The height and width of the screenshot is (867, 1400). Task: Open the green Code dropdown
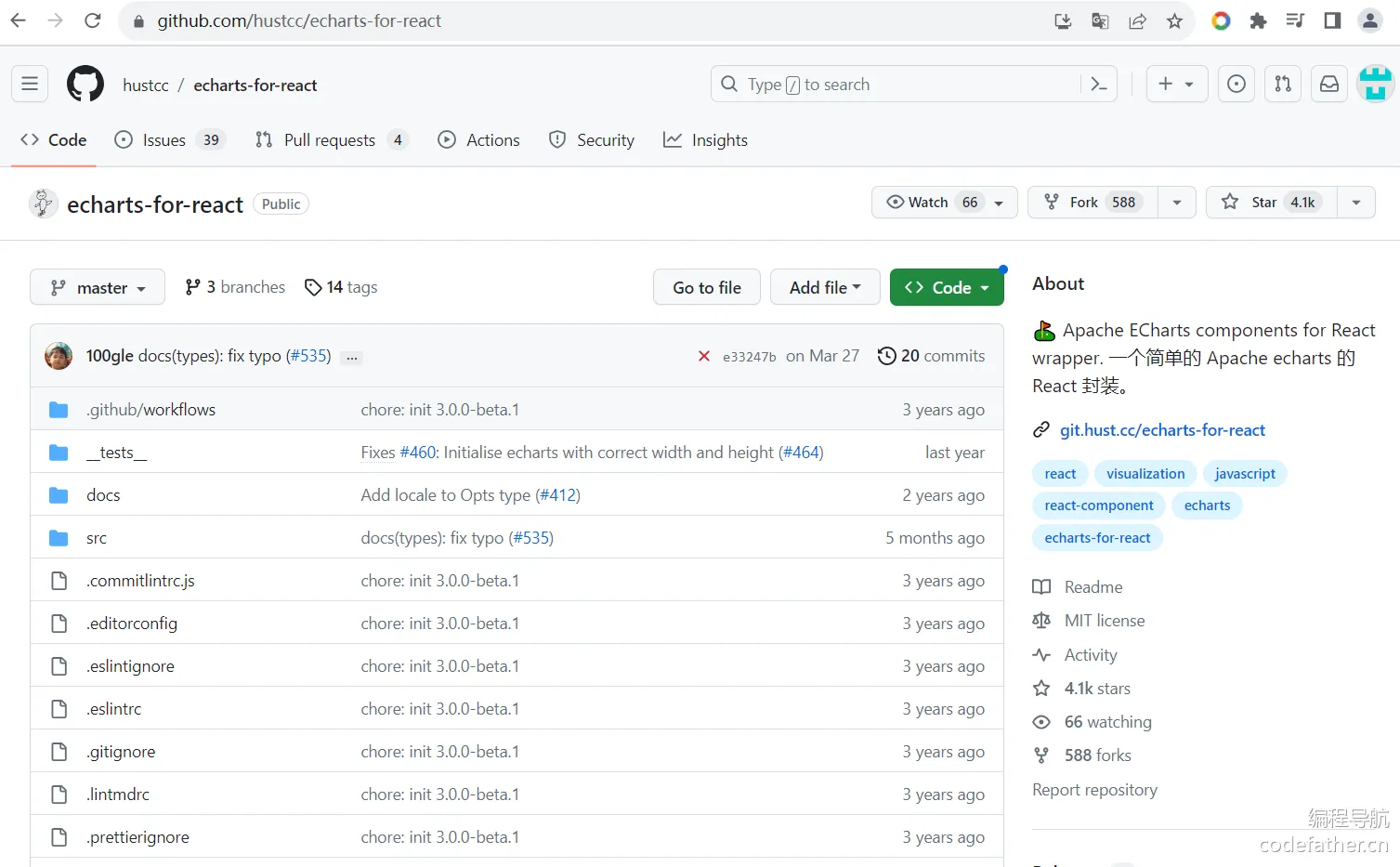pos(947,287)
